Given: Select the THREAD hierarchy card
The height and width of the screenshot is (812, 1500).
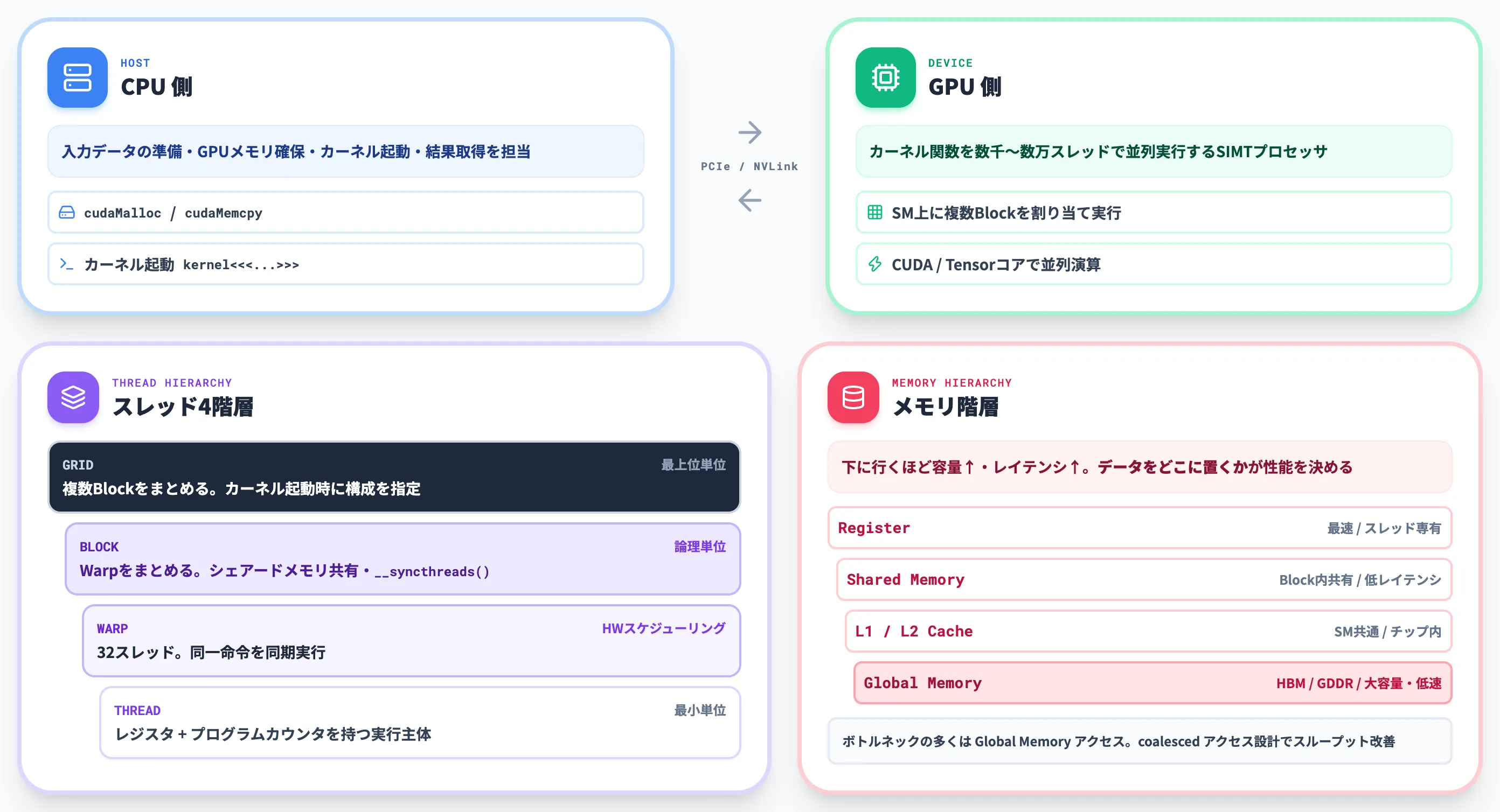Looking at the screenshot, I should pos(420,723).
